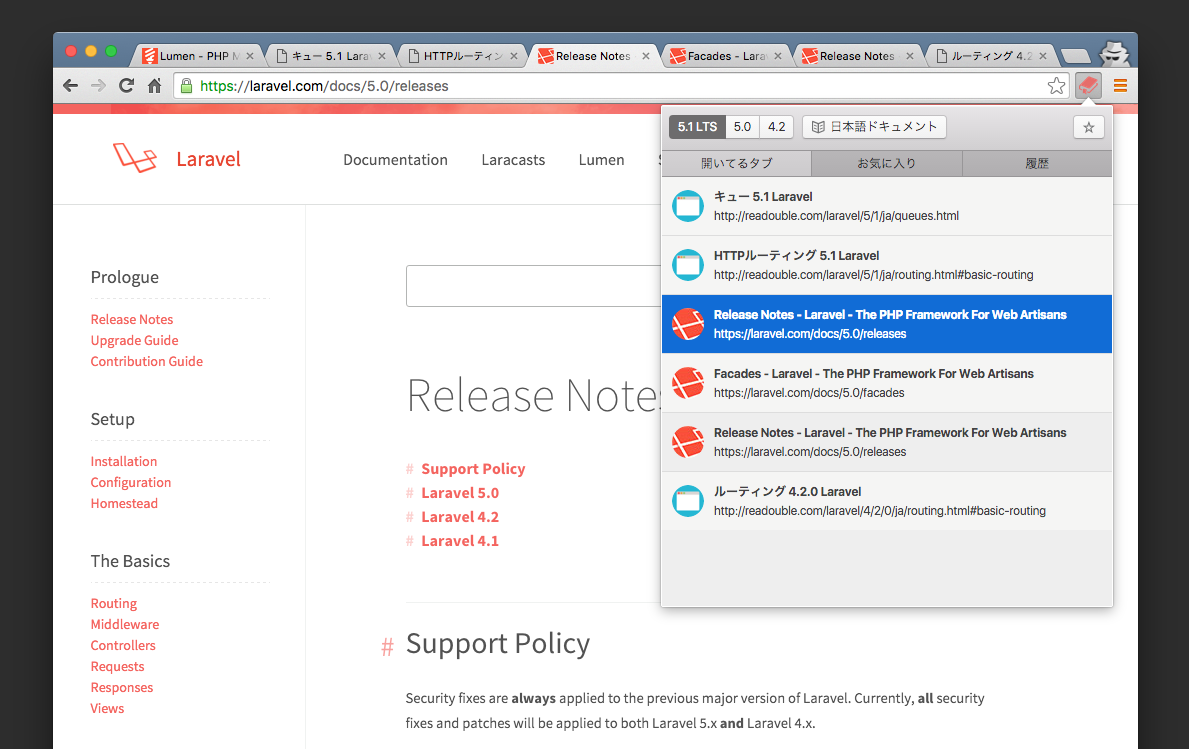The image size is (1189, 749).
Task: Open the Views sidebar link
Action: [x=107, y=708]
